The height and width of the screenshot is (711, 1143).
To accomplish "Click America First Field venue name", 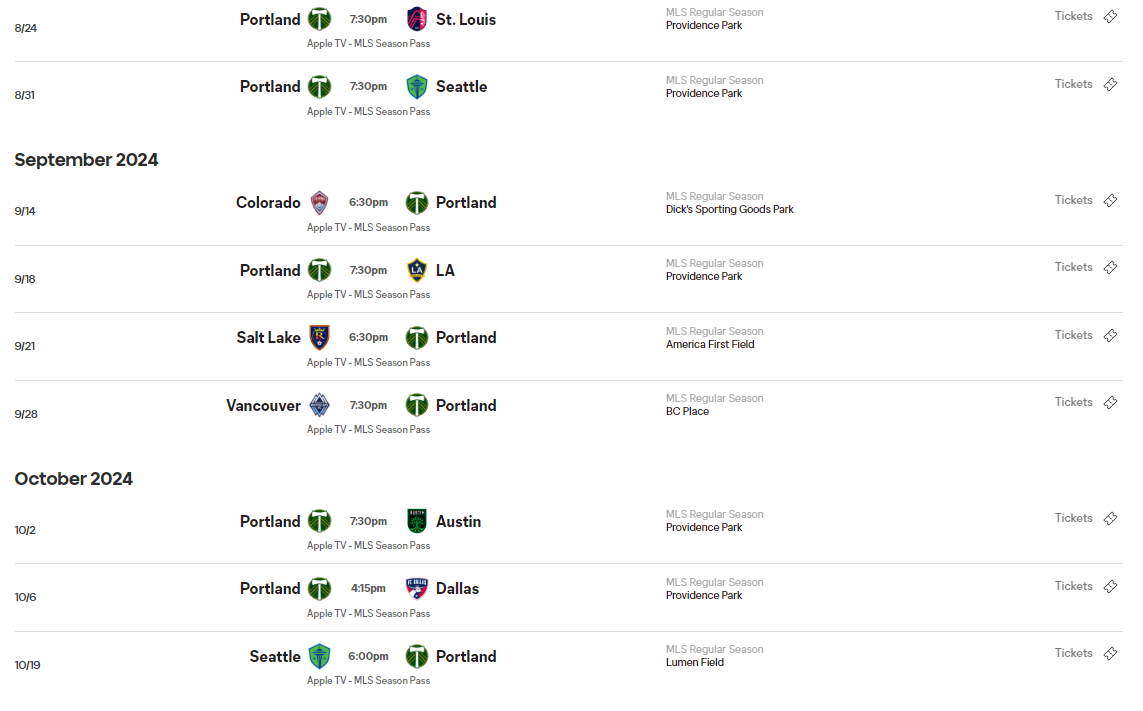I will pyautogui.click(x=710, y=345).
